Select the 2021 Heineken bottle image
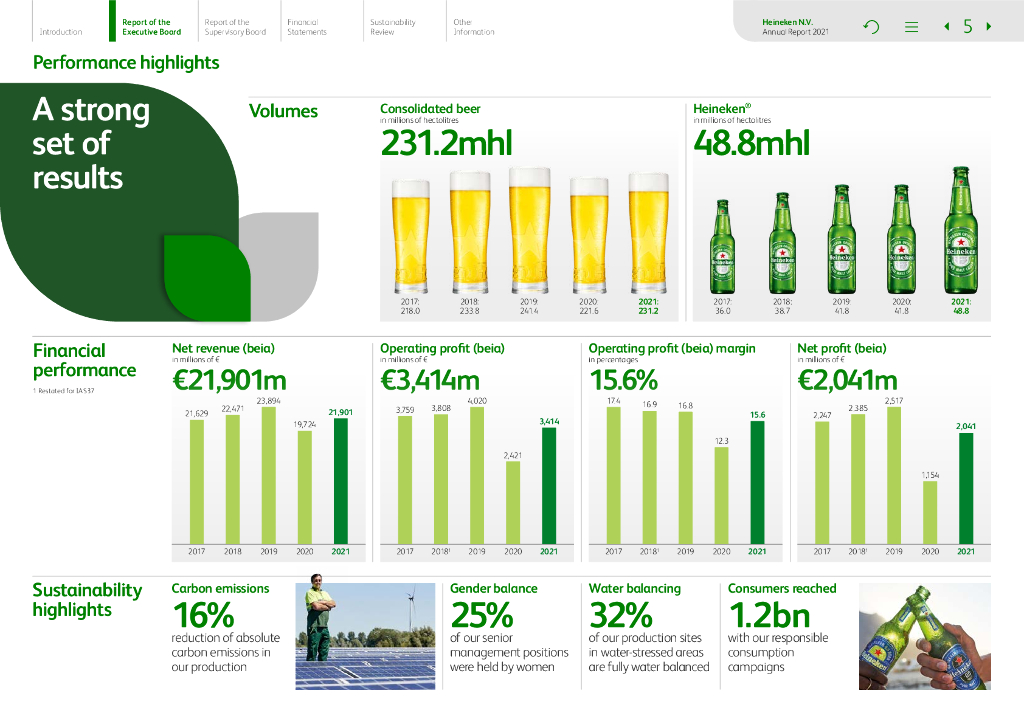Screen dimensions: 1024x724 click(x=961, y=230)
